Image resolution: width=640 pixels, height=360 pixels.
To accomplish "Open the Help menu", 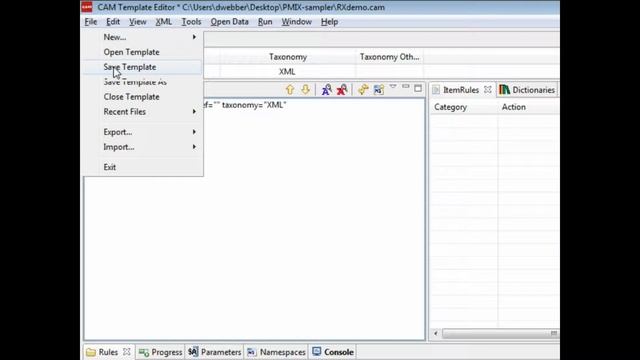I will tap(329, 22).
